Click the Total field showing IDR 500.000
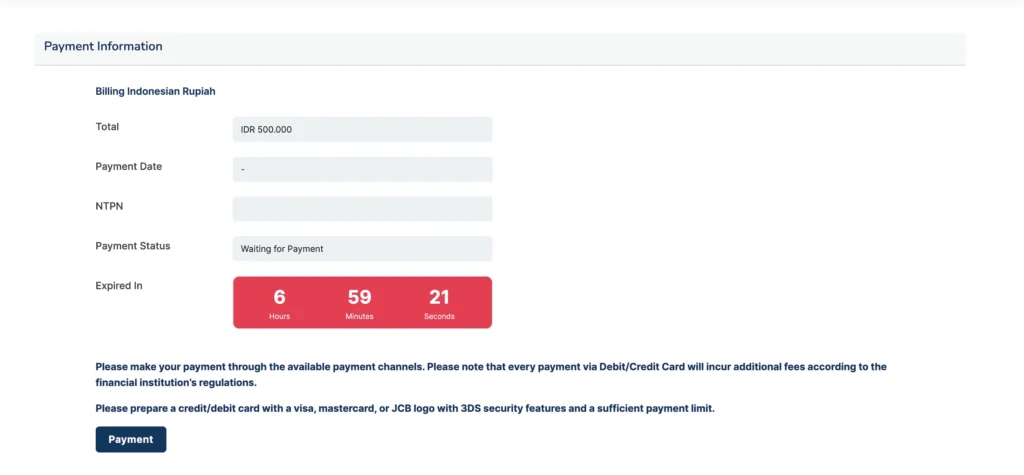This screenshot has height=475, width=1024. pos(362,129)
